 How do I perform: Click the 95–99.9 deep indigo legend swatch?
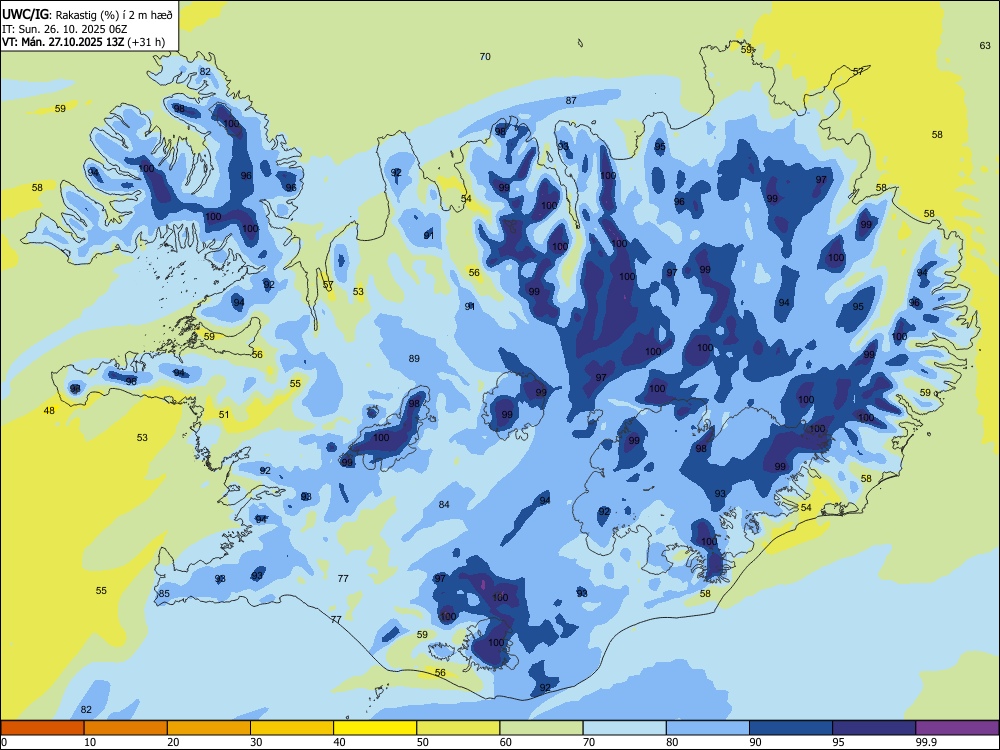pos(874,728)
